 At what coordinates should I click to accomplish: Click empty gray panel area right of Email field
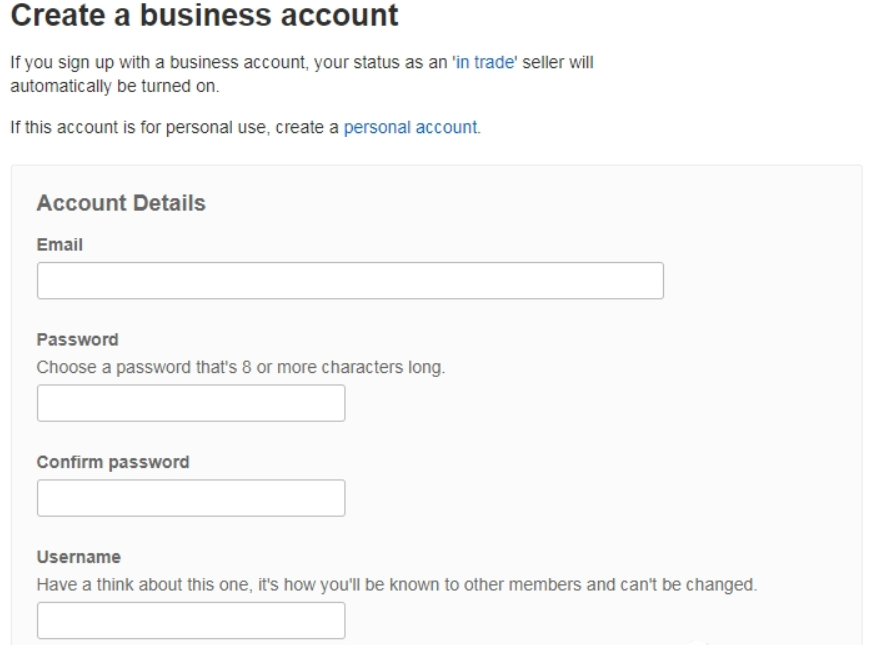click(760, 281)
